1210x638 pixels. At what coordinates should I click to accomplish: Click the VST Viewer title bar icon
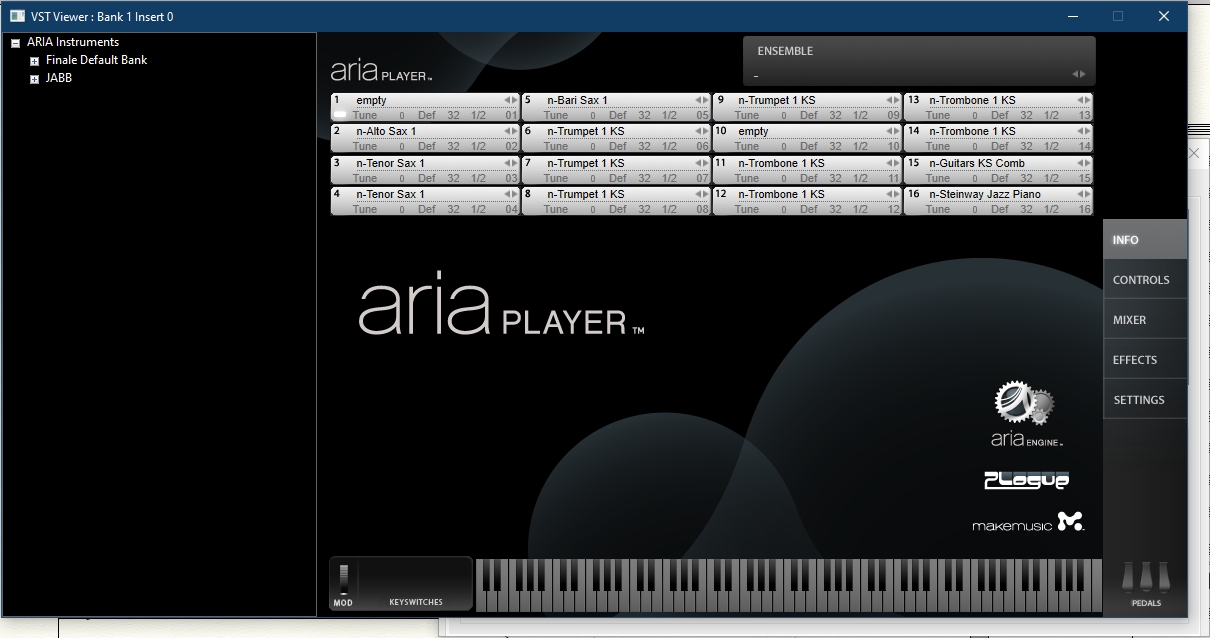pyautogui.click(x=17, y=16)
